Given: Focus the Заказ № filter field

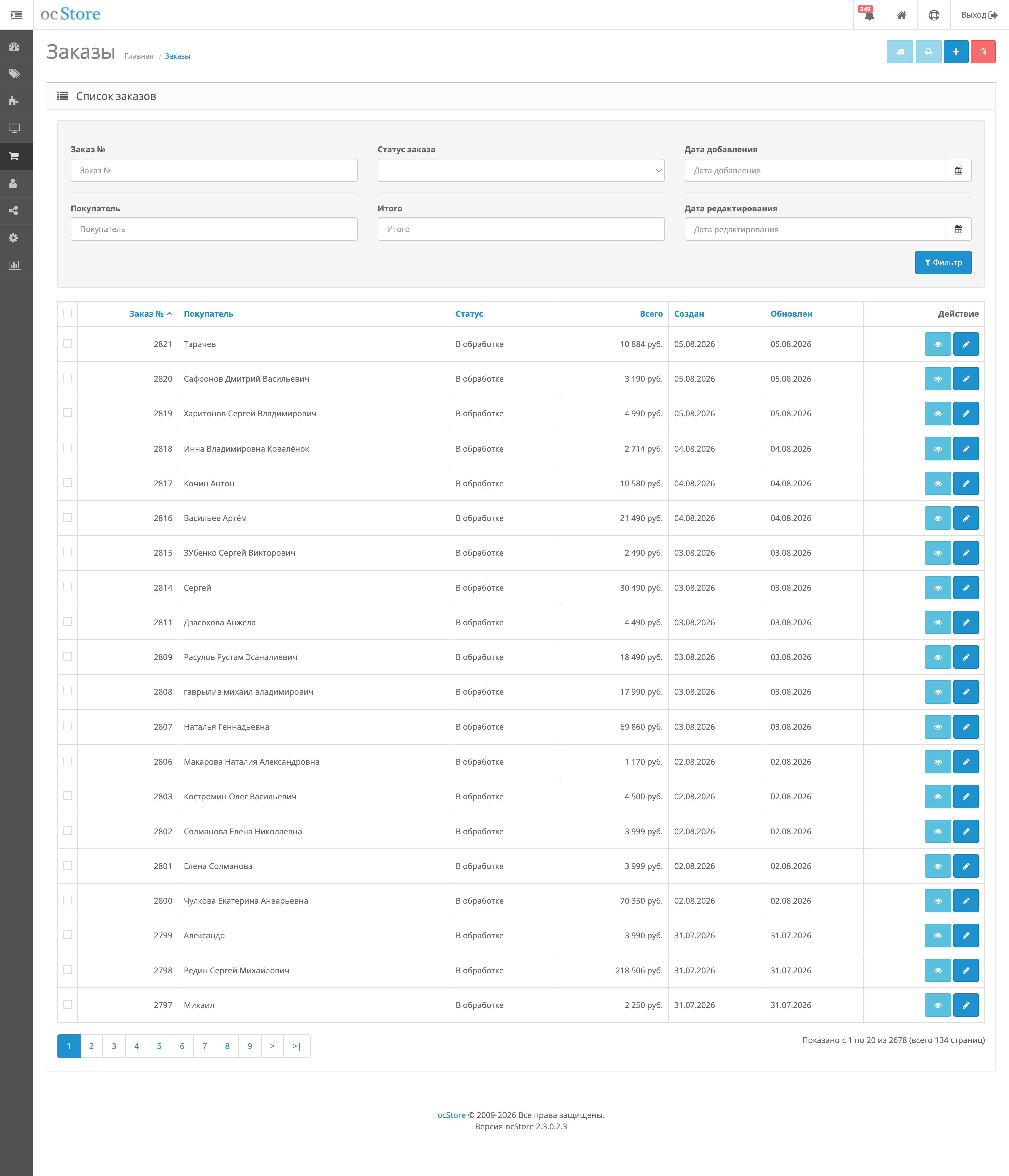Looking at the screenshot, I should [x=214, y=170].
